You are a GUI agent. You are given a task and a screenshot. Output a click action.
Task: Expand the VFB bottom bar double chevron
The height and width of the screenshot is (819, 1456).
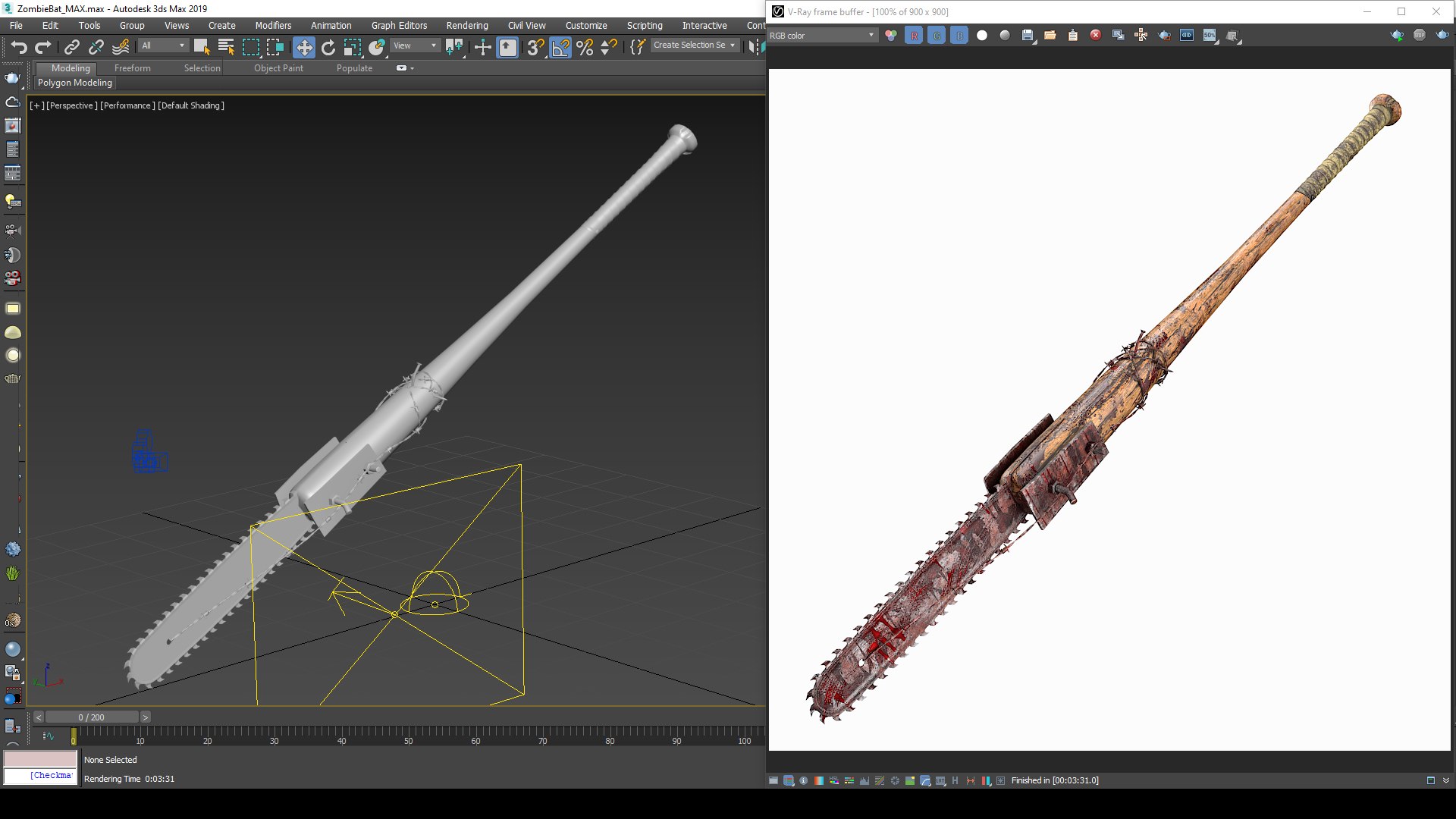coord(1446,780)
